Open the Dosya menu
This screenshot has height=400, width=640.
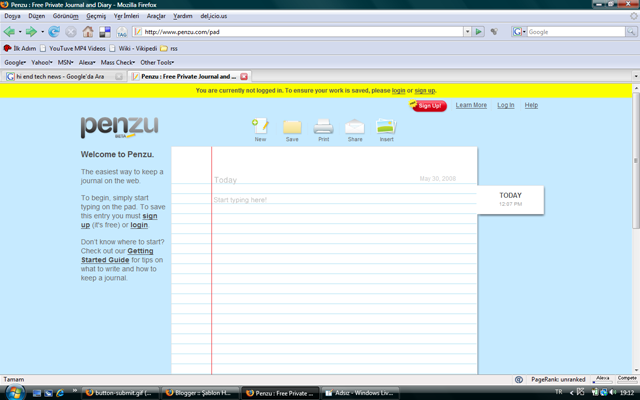[x=12, y=16]
